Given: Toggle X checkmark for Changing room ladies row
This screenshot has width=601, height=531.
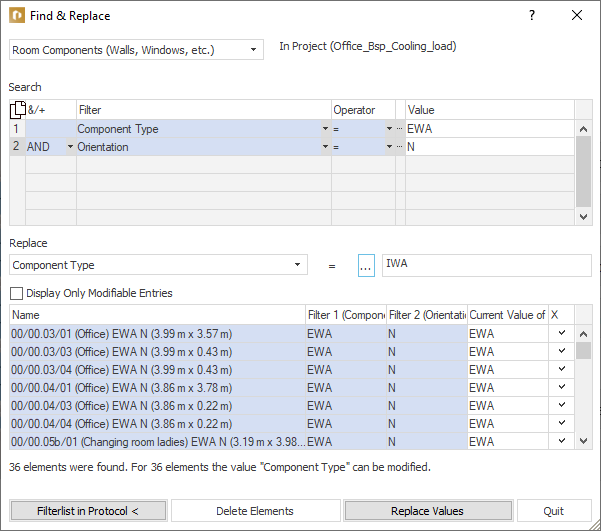Looking at the screenshot, I should tap(562, 441).
